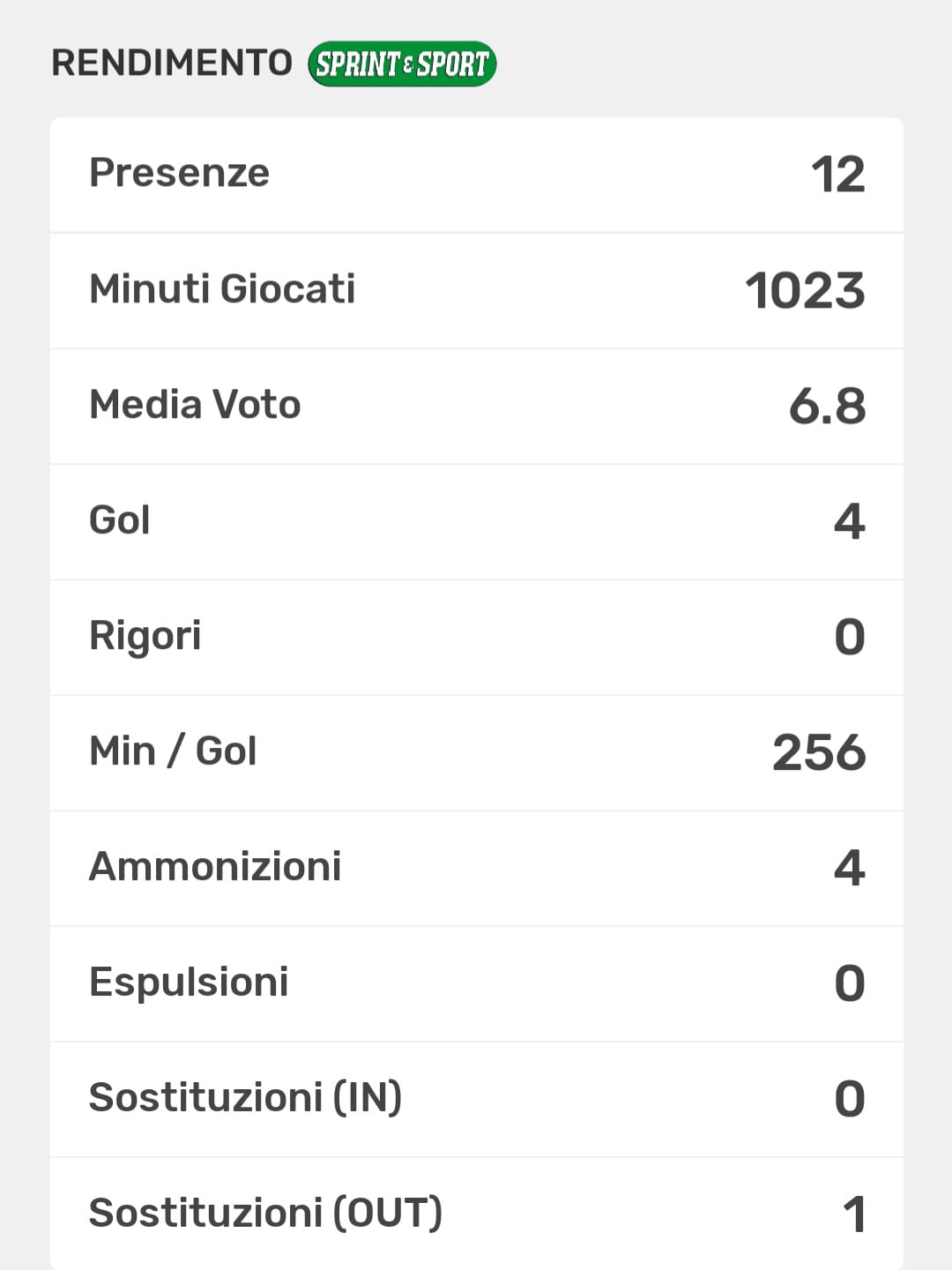Click the Minuti Giocati value 1023
The width and height of the screenshot is (952, 1270).
[x=805, y=291]
